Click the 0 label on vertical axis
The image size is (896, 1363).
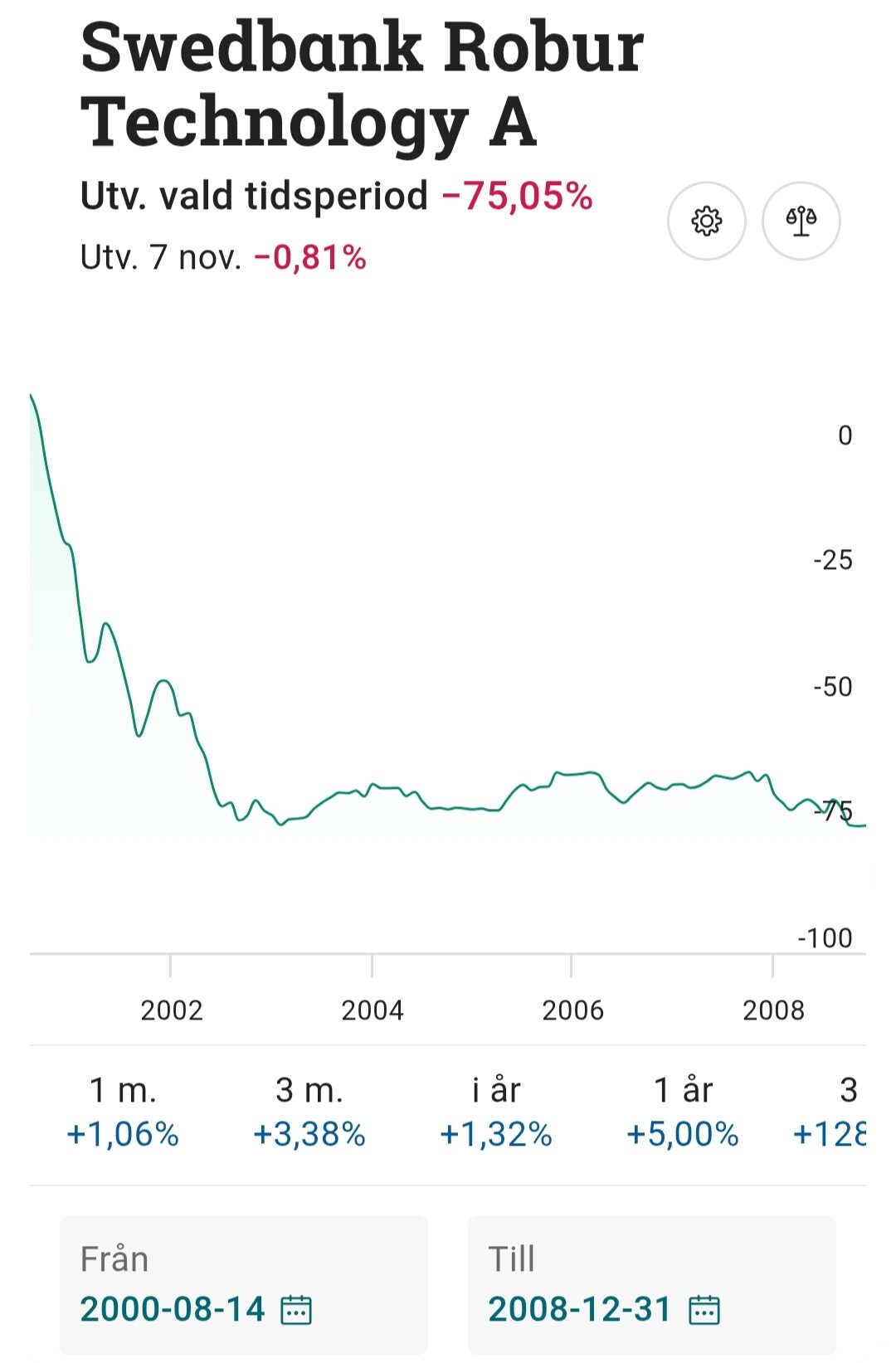point(845,436)
